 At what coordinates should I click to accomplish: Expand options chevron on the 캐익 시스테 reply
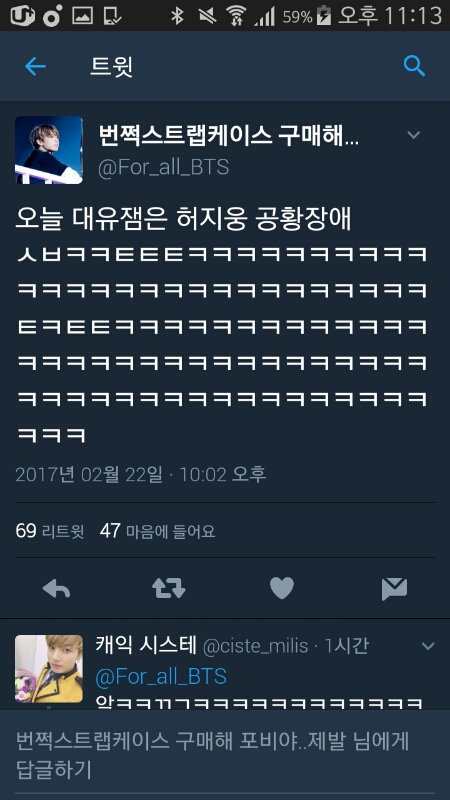(428, 646)
